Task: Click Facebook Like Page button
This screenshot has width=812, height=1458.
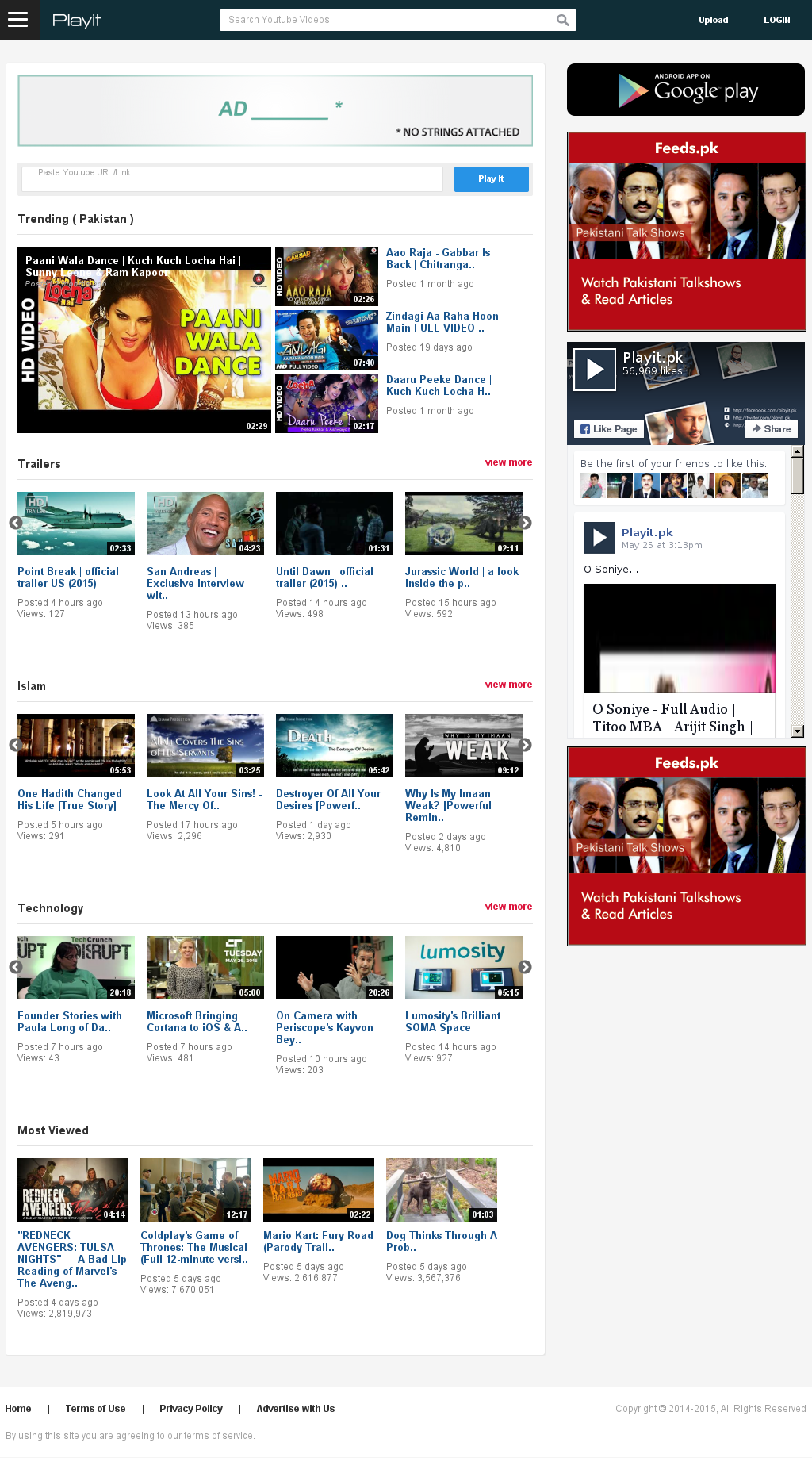Action: pyautogui.click(x=608, y=429)
